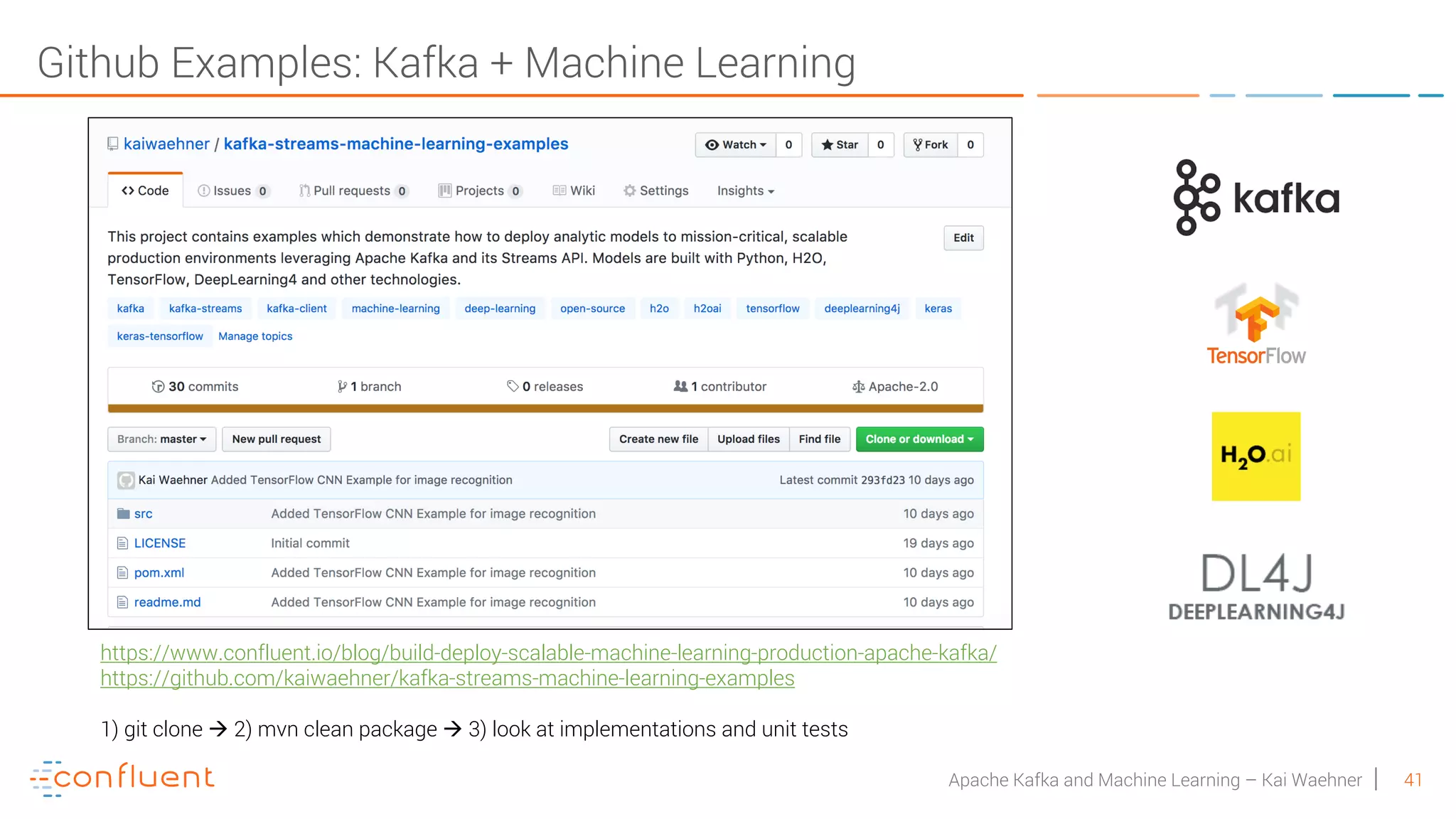
Task: Open the Apache-2.0 license link
Action: tap(895, 387)
